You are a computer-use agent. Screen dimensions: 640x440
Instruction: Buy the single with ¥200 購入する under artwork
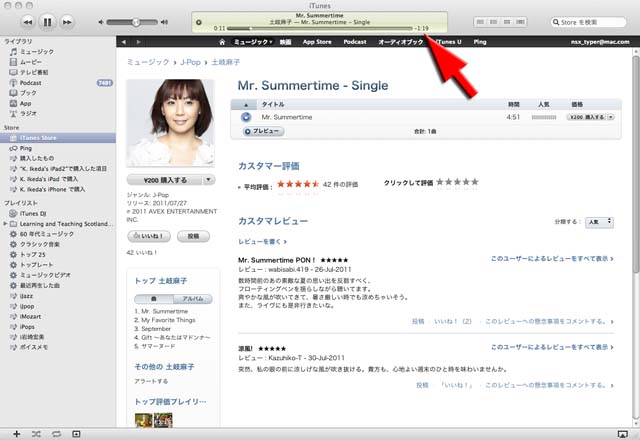click(x=165, y=180)
